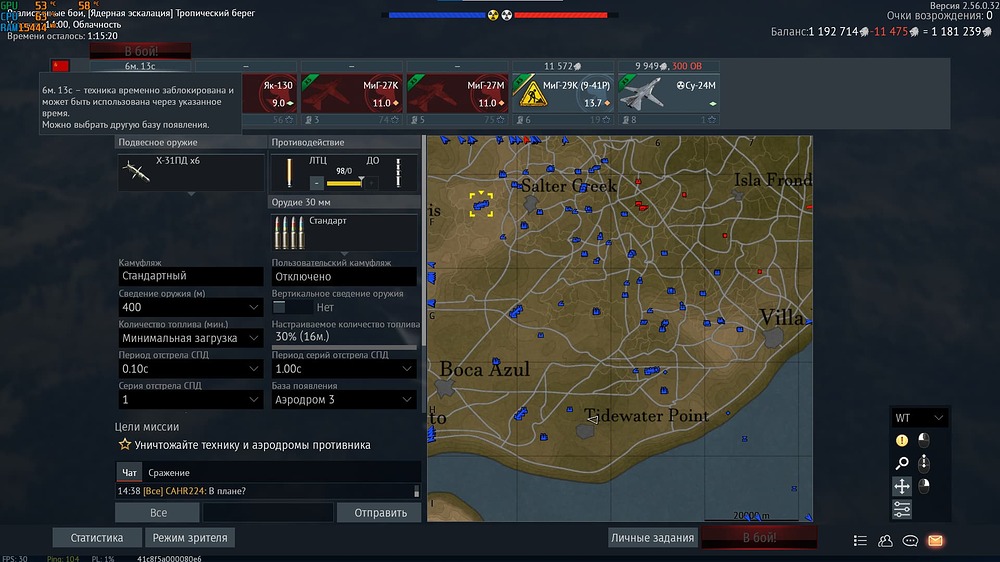Open the Сведение оружия 400 dropdown
1000x562 pixels.
point(191,307)
